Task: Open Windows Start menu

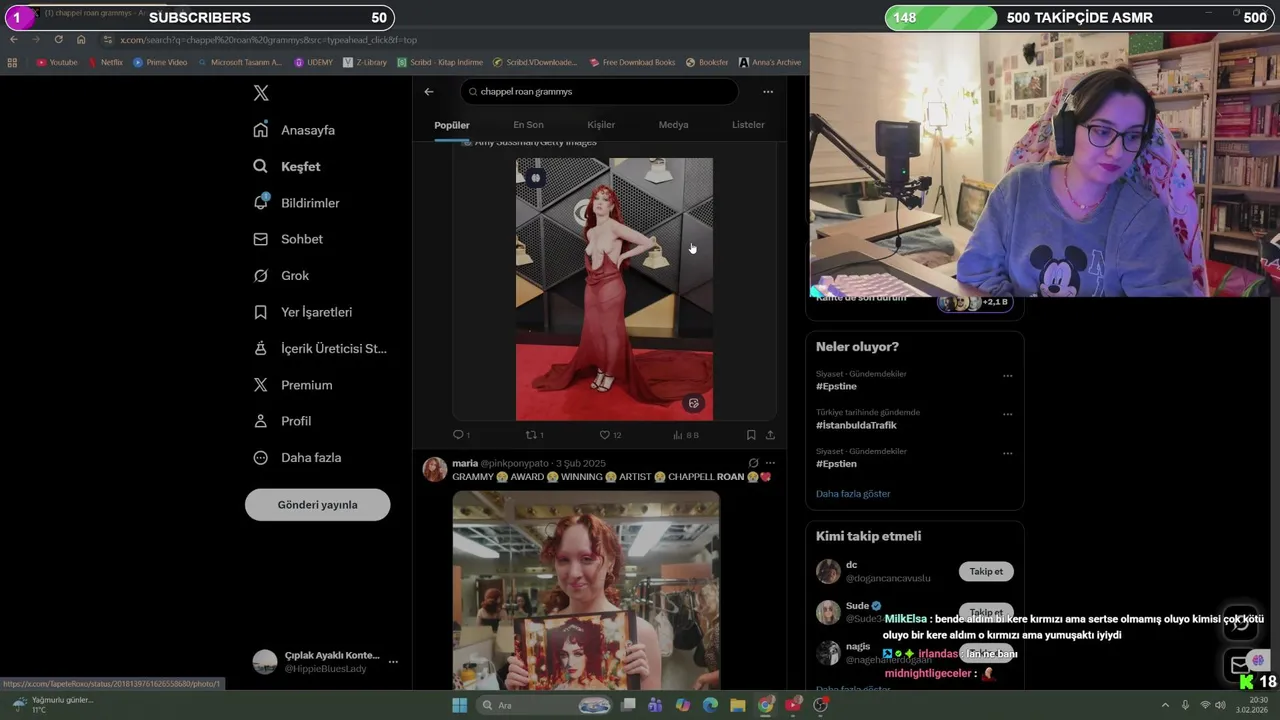Action: point(459,705)
